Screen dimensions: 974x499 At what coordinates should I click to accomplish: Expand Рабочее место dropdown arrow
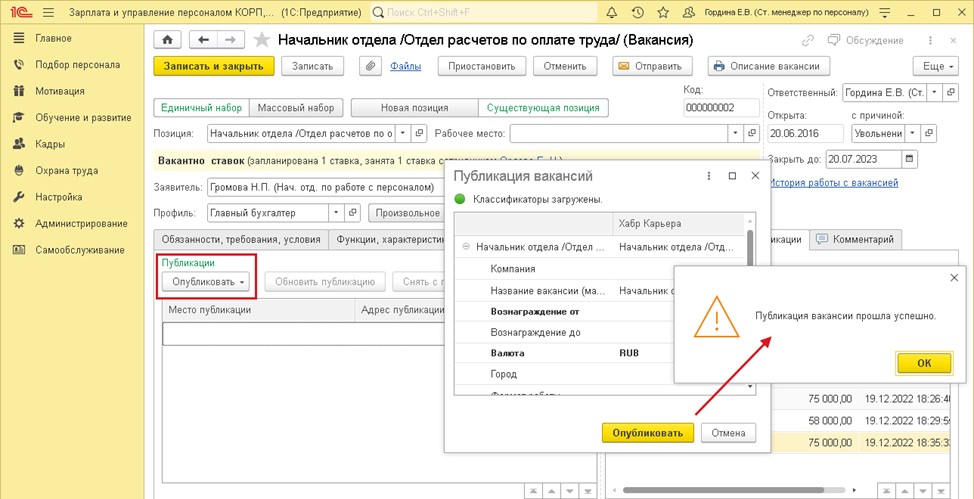(736, 133)
